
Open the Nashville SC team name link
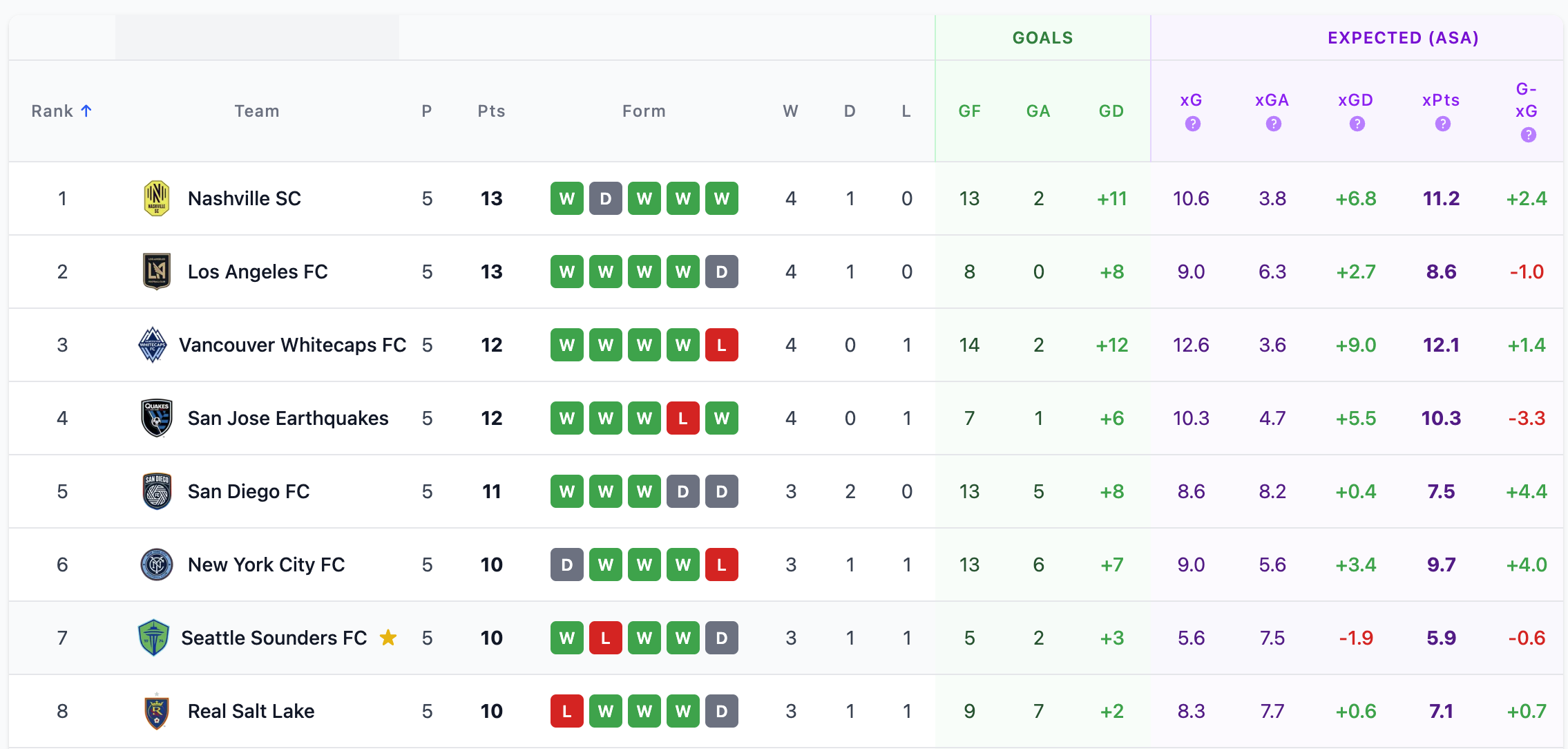(x=245, y=198)
